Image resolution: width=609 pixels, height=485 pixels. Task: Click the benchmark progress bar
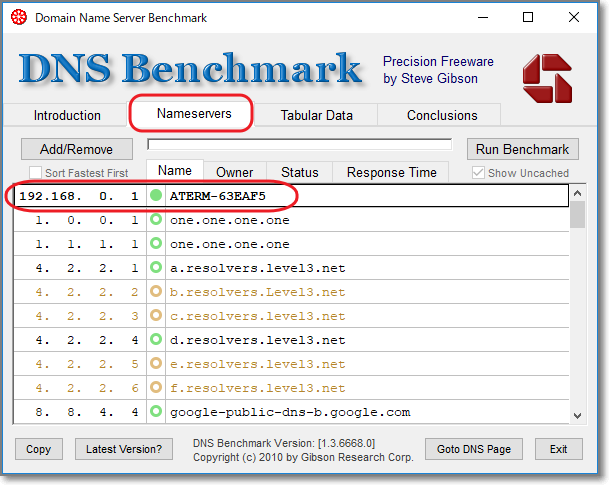click(299, 145)
